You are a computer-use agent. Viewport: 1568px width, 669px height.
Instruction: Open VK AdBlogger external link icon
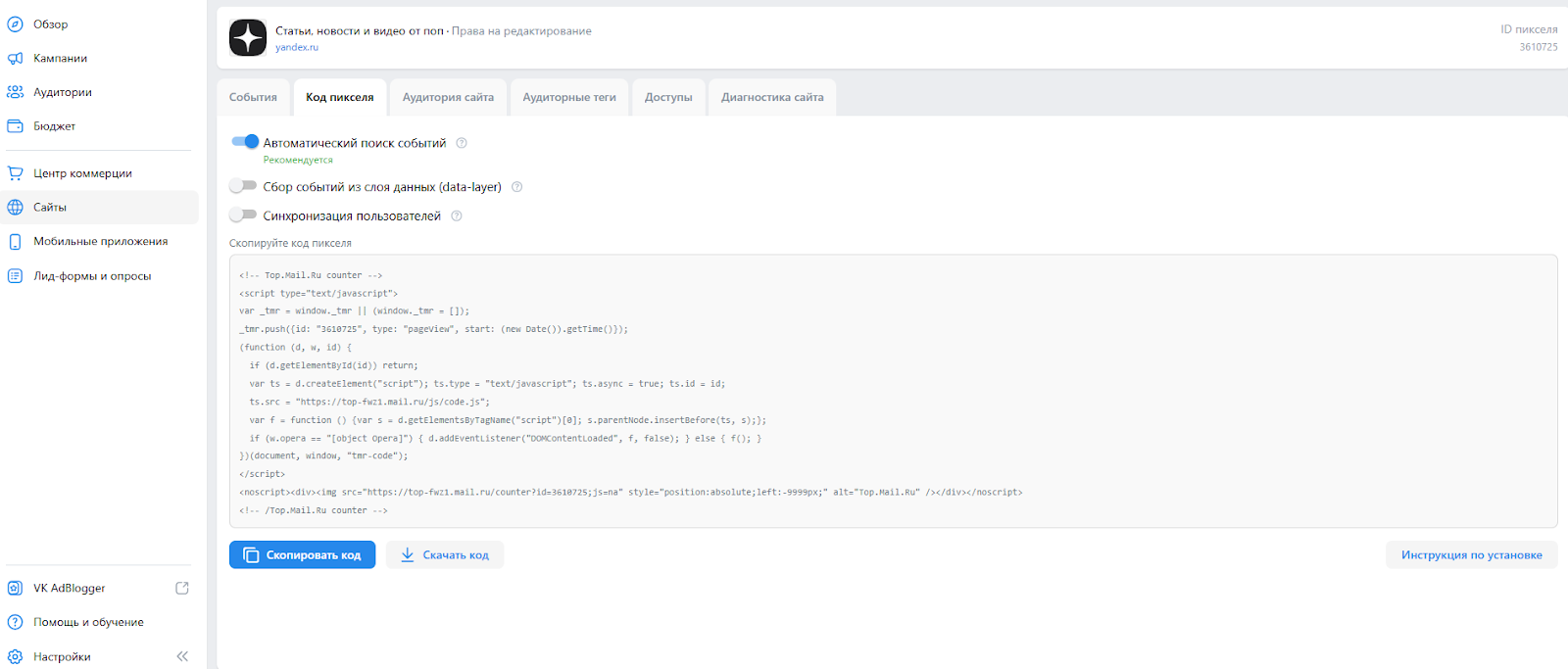[x=181, y=588]
